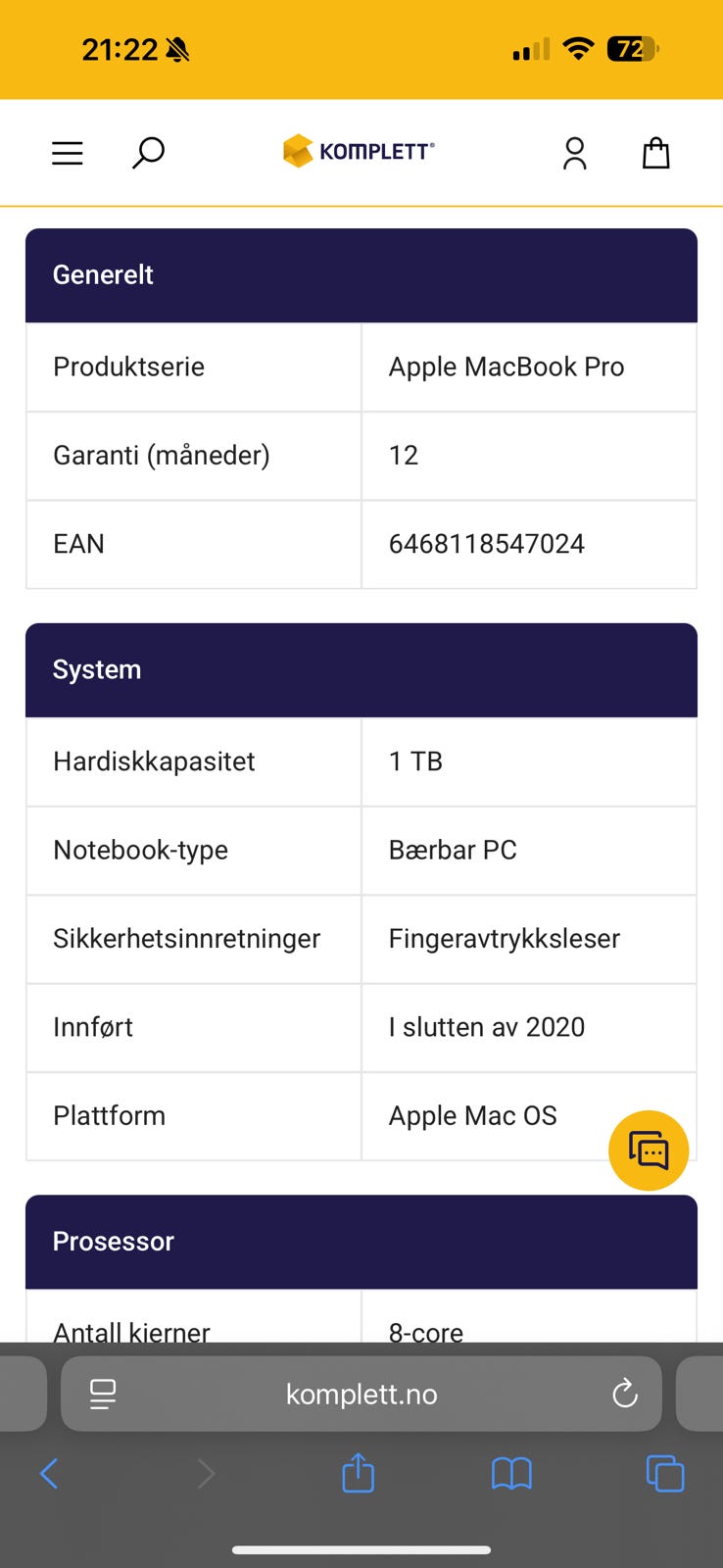
Task: Open the shopping bag cart
Action: coord(655,153)
